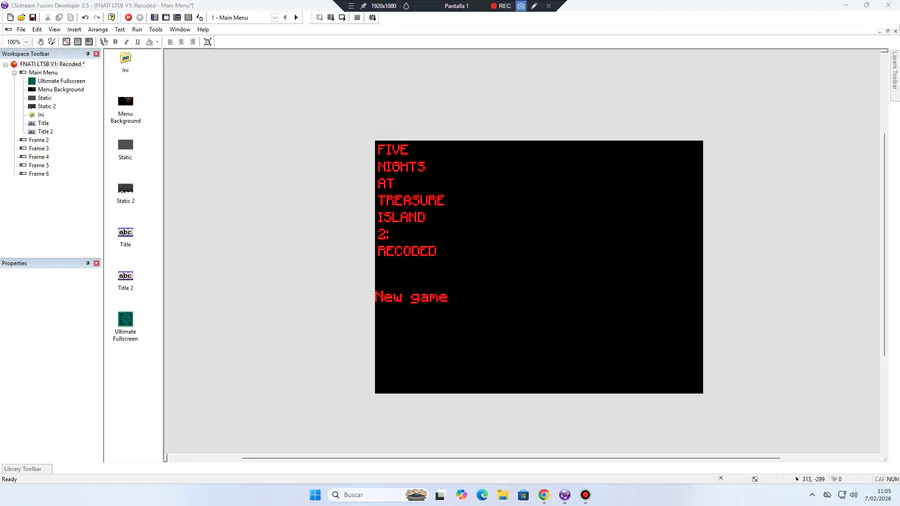The image size is (900, 506).
Task: Click the horizontal scrollbar of frame editor
Action: 511,458
